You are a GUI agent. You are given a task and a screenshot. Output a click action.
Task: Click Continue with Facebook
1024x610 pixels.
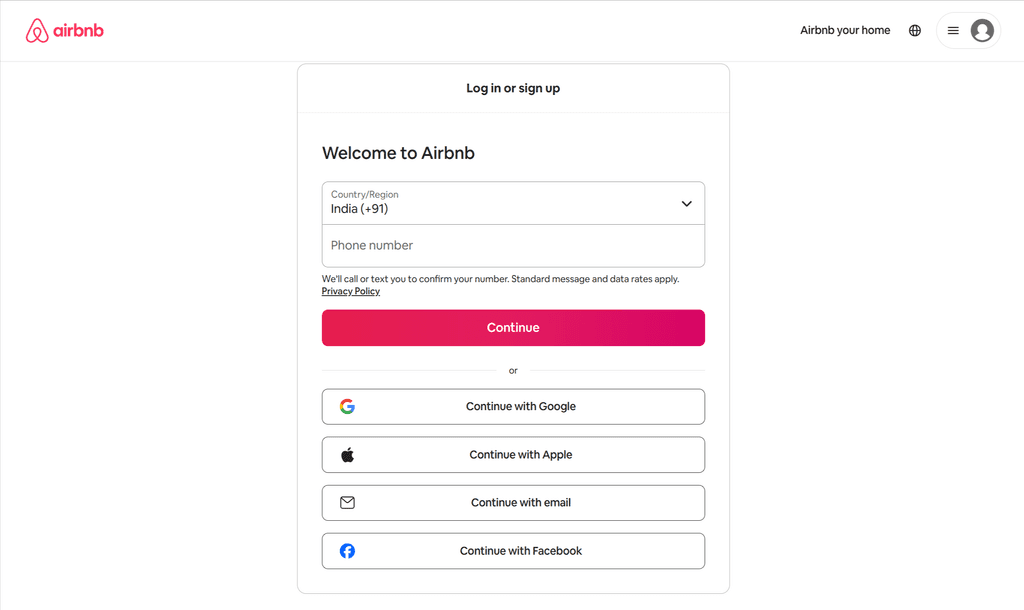pos(513,550)
